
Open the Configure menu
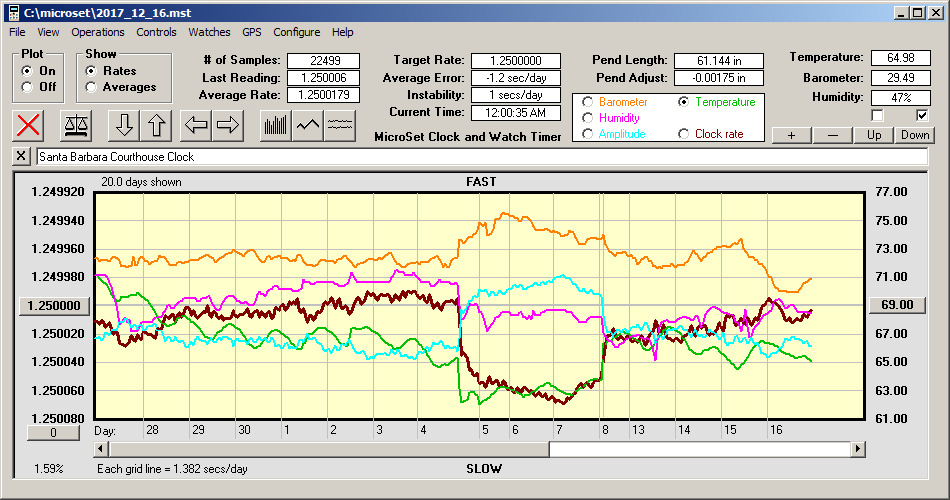pos(297,32)
